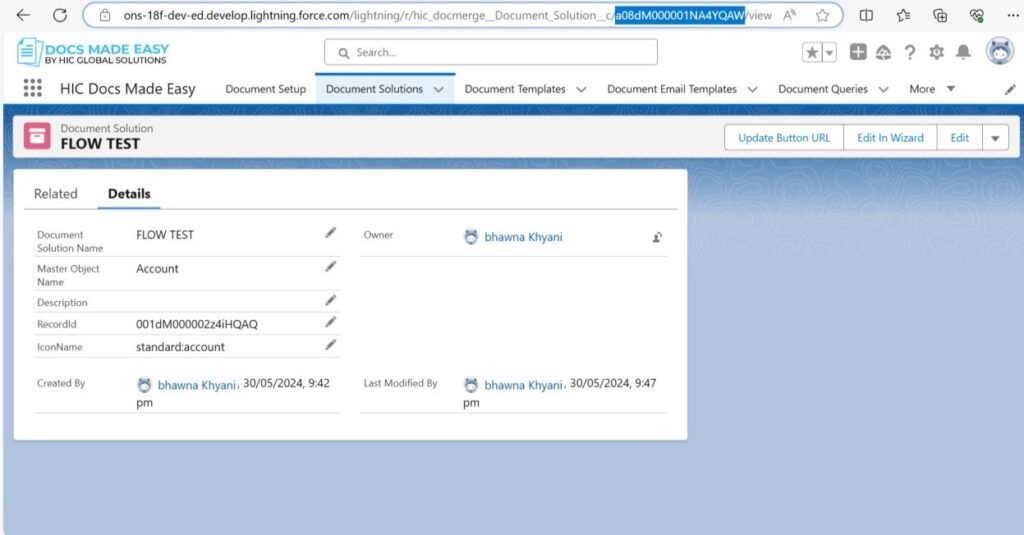This screenshot has height=535, width=1024.
Task: Open the read aloud icon in the address bar
Action: 790,15
